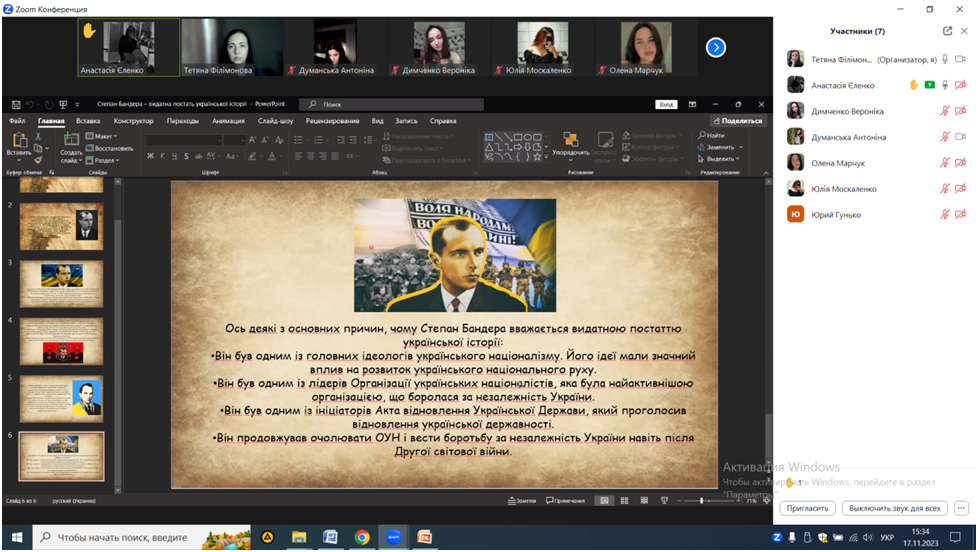978x552 pixels.
Task: Expand the Выделить select dropdown
Action: [722, 159]
